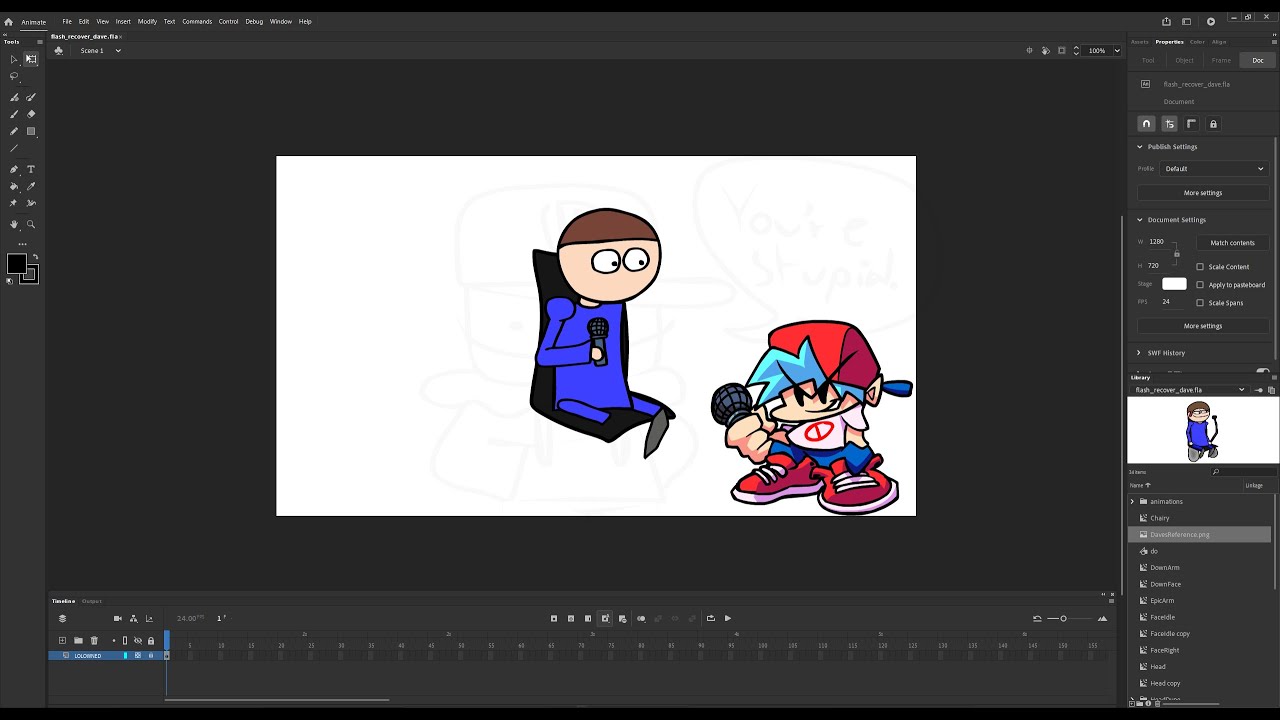Select the Text tool
Image resolution: width=1280 pixels, height=720 pixels.
pyautogui.click(x=31, y=169)
